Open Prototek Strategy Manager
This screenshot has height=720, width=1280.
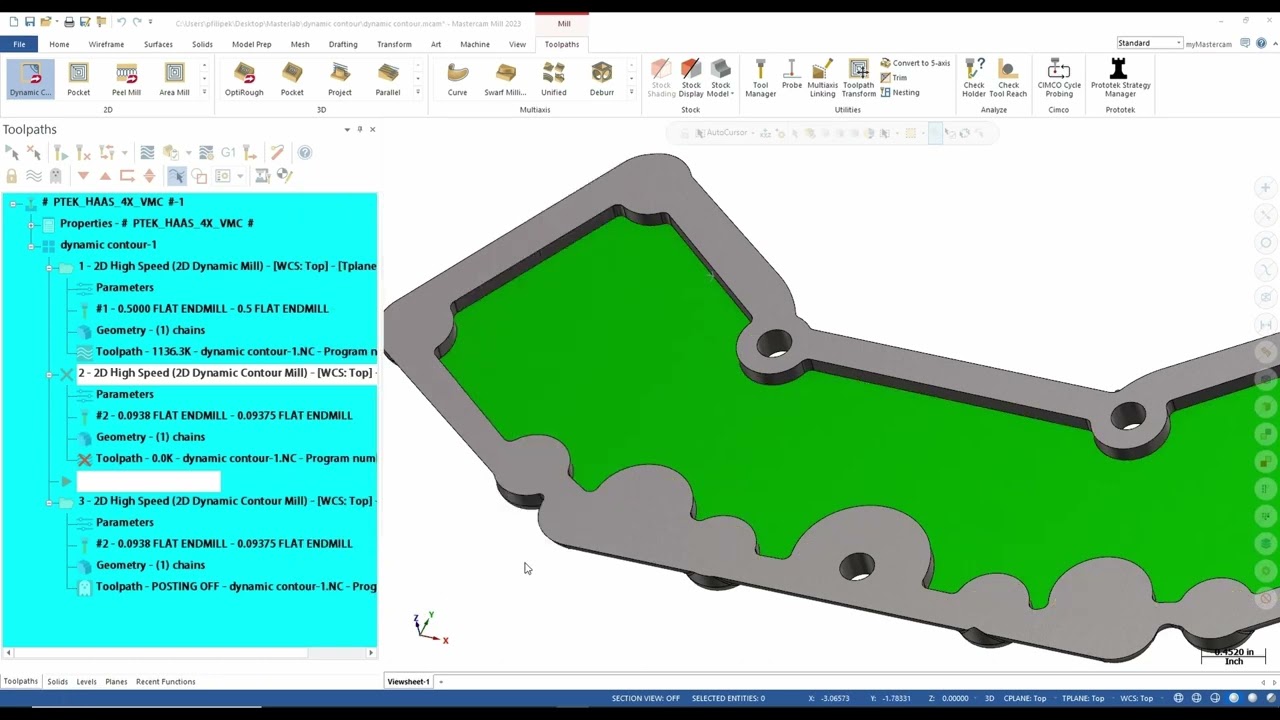click(1120, 79)
